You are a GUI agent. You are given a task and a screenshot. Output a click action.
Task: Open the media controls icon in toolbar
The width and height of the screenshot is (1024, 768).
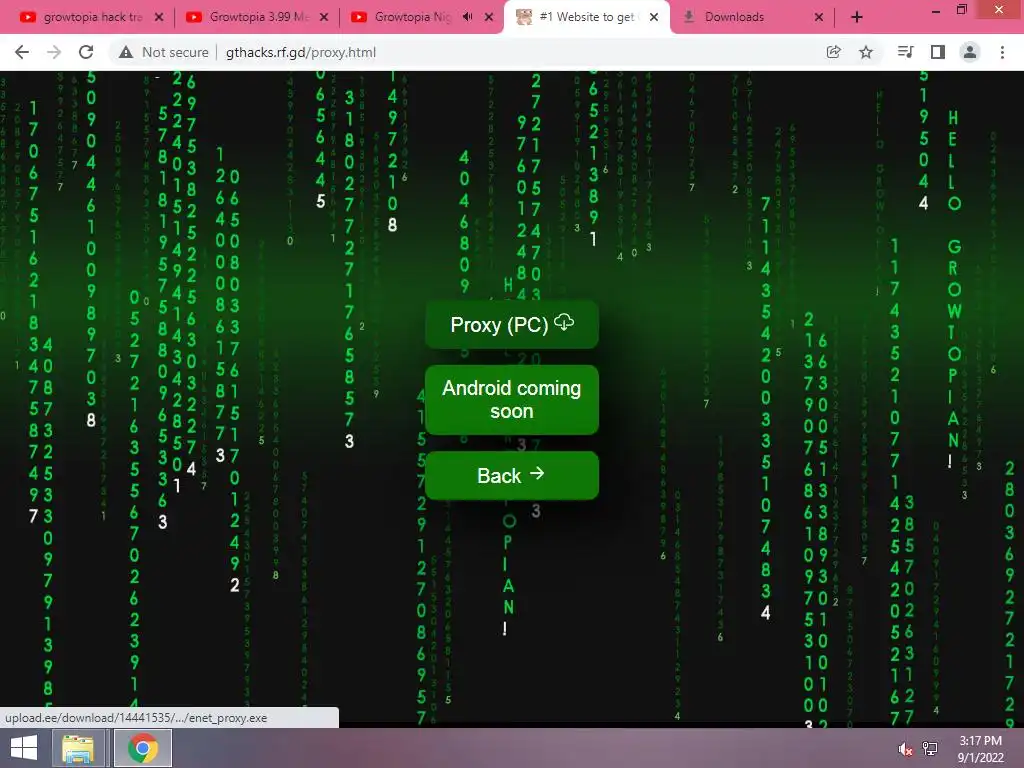[905, 52]
